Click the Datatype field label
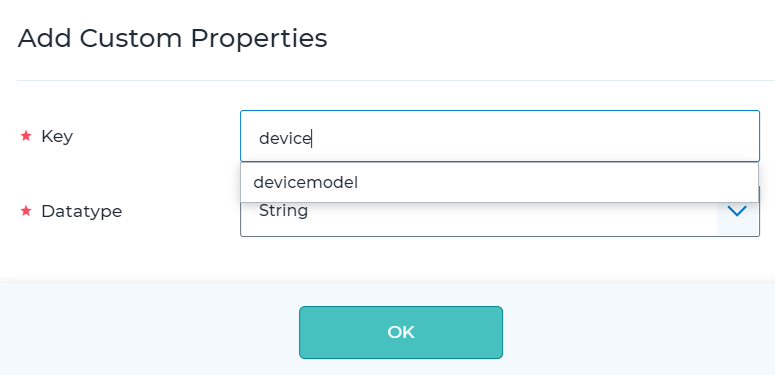Viewport: 775px width, 375px height. tap(82, 211)
